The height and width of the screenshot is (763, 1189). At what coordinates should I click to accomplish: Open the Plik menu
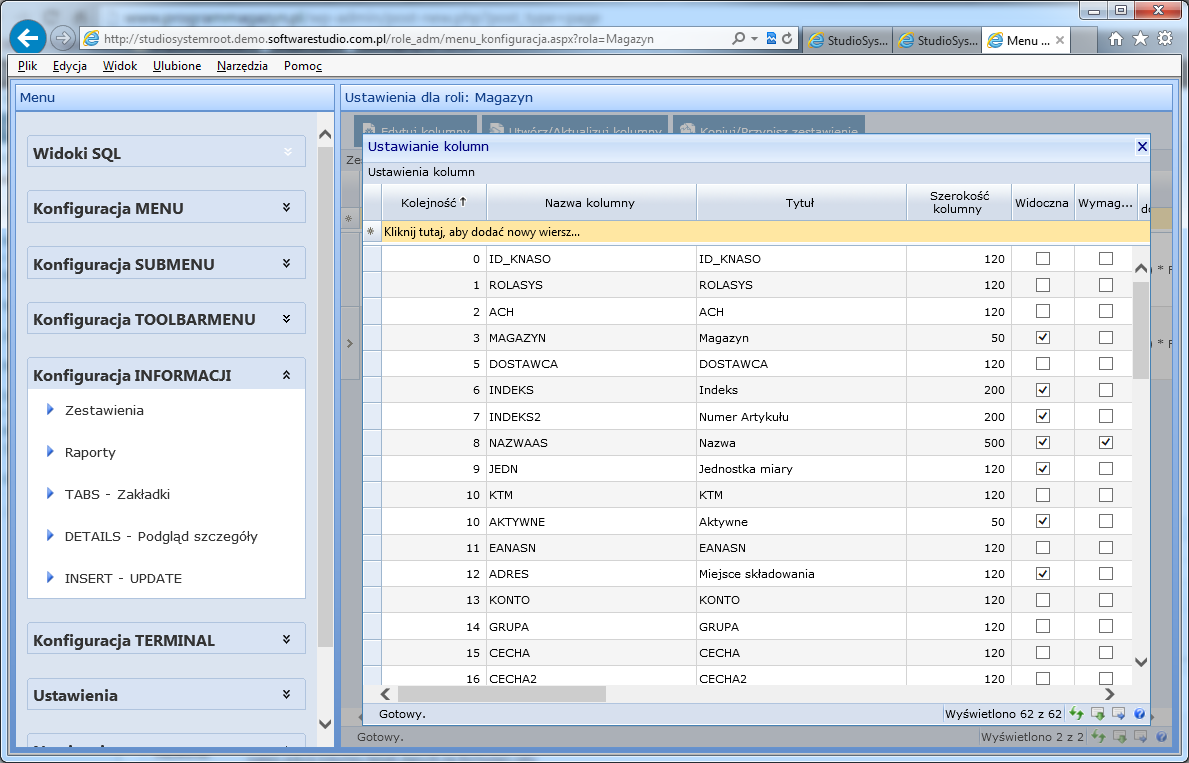point(27,66)
